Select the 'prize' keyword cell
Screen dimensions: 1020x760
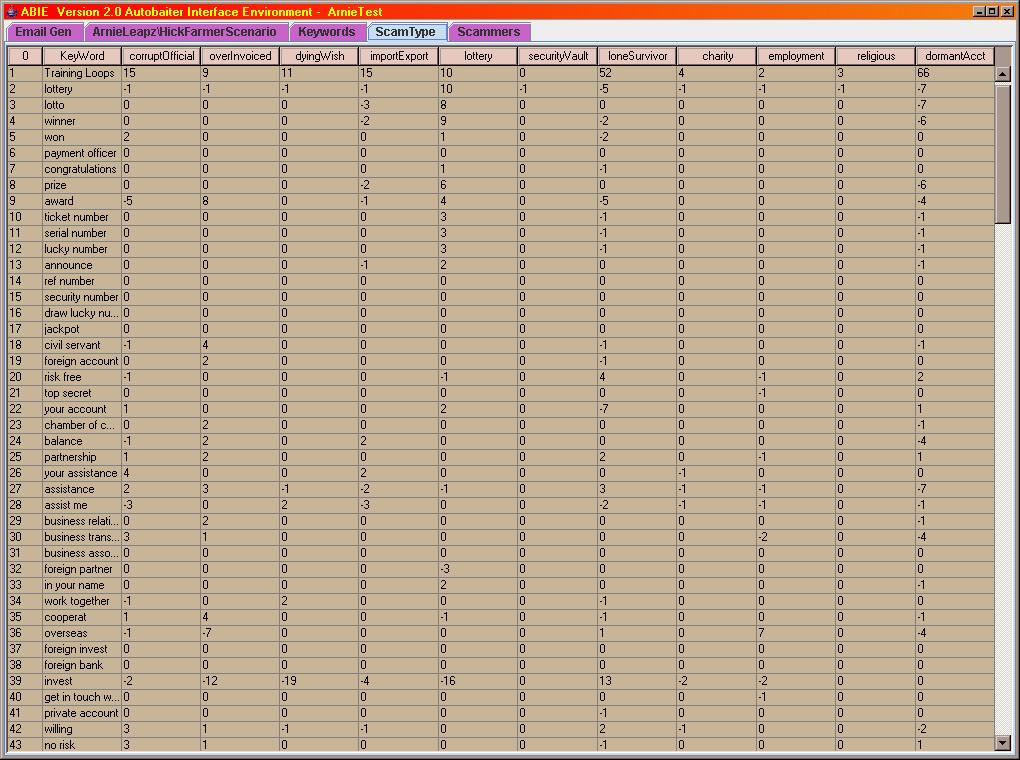pos(82,185)
